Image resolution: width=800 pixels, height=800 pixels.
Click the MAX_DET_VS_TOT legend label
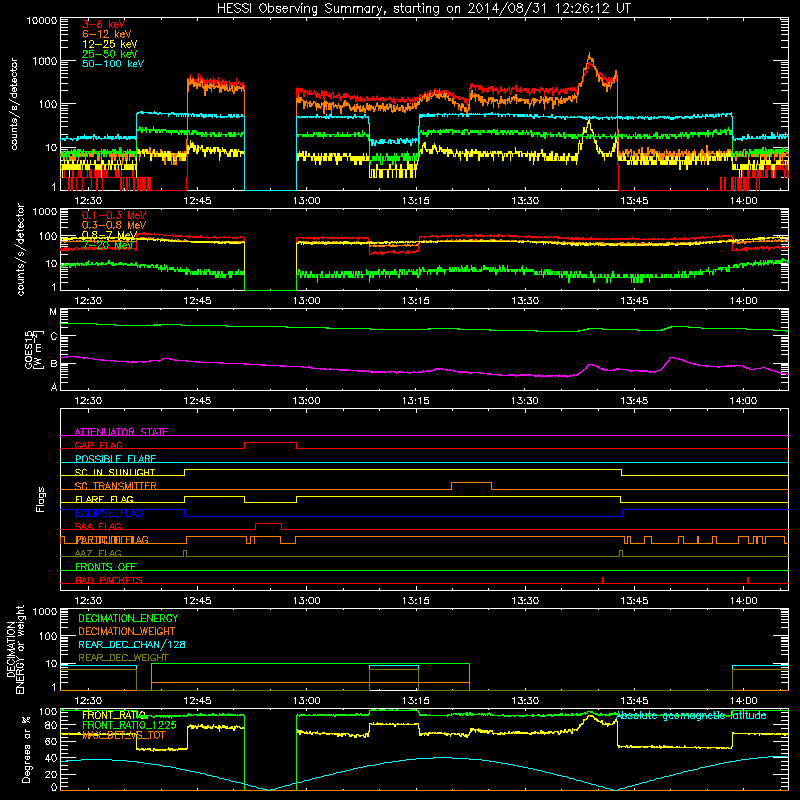[124, 735]
